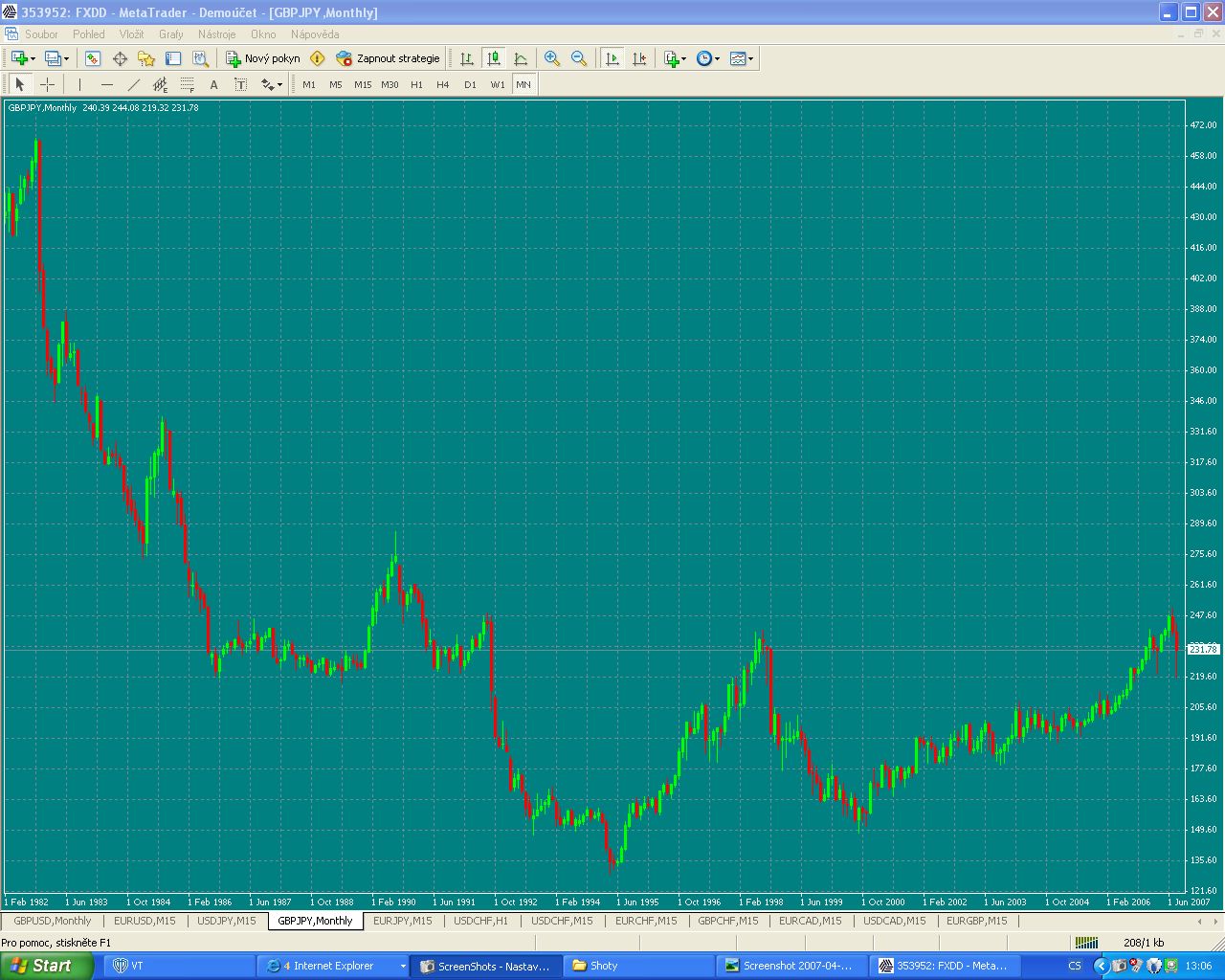Open the Strategy Tester magnifier icon
This screenshot has width=1225, height=980.
[x=200, y=58]
